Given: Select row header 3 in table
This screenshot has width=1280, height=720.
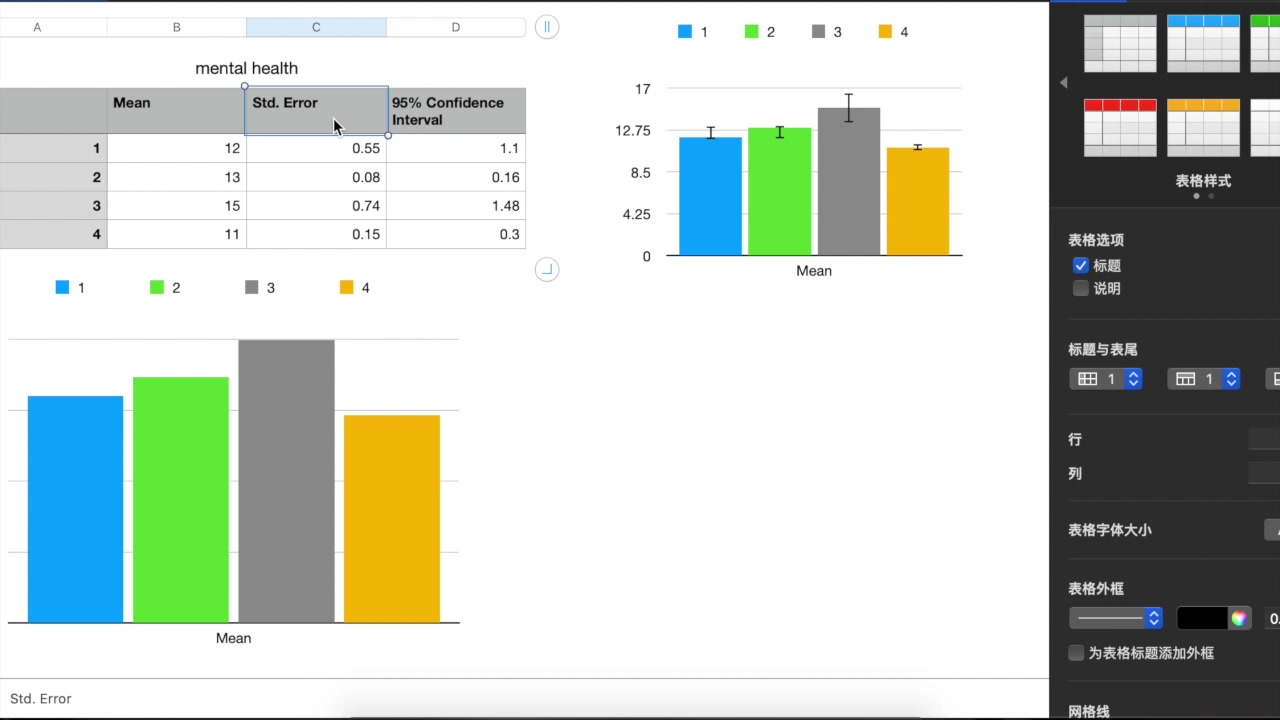Looking at the screenshot, I should click(x=53, y=206).
